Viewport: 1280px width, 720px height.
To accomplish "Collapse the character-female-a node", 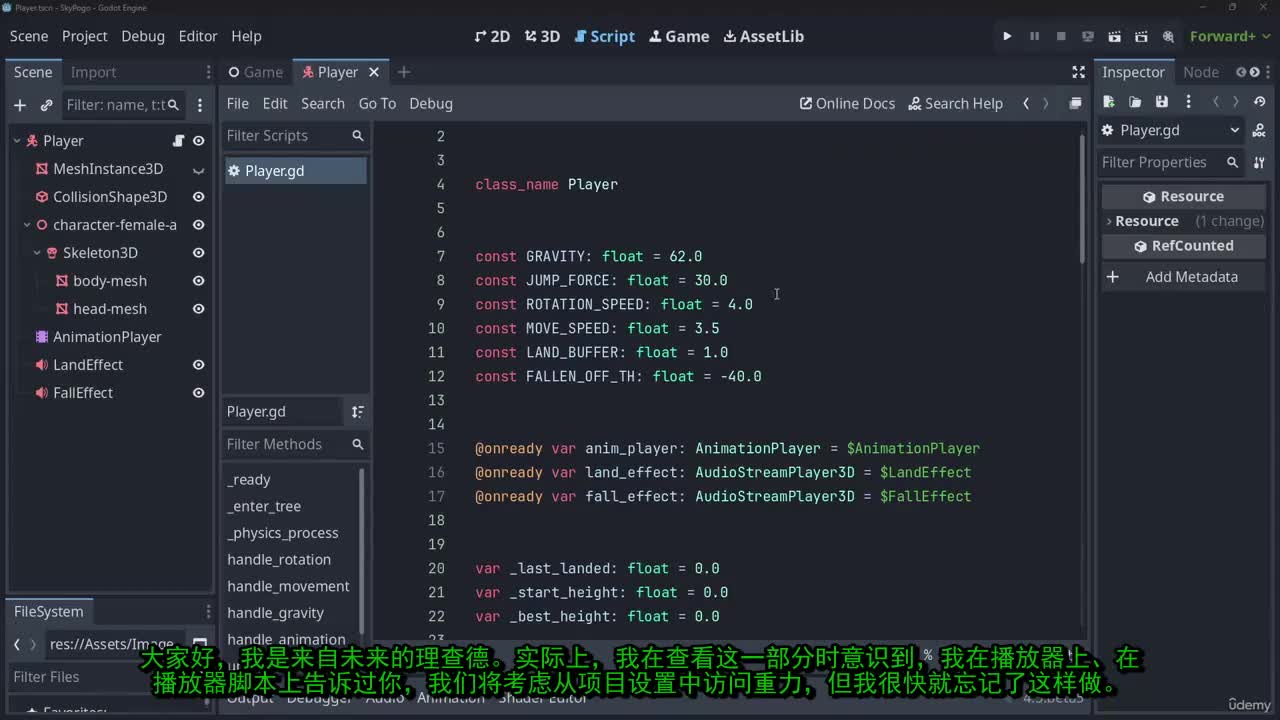I will pos(27,225).
